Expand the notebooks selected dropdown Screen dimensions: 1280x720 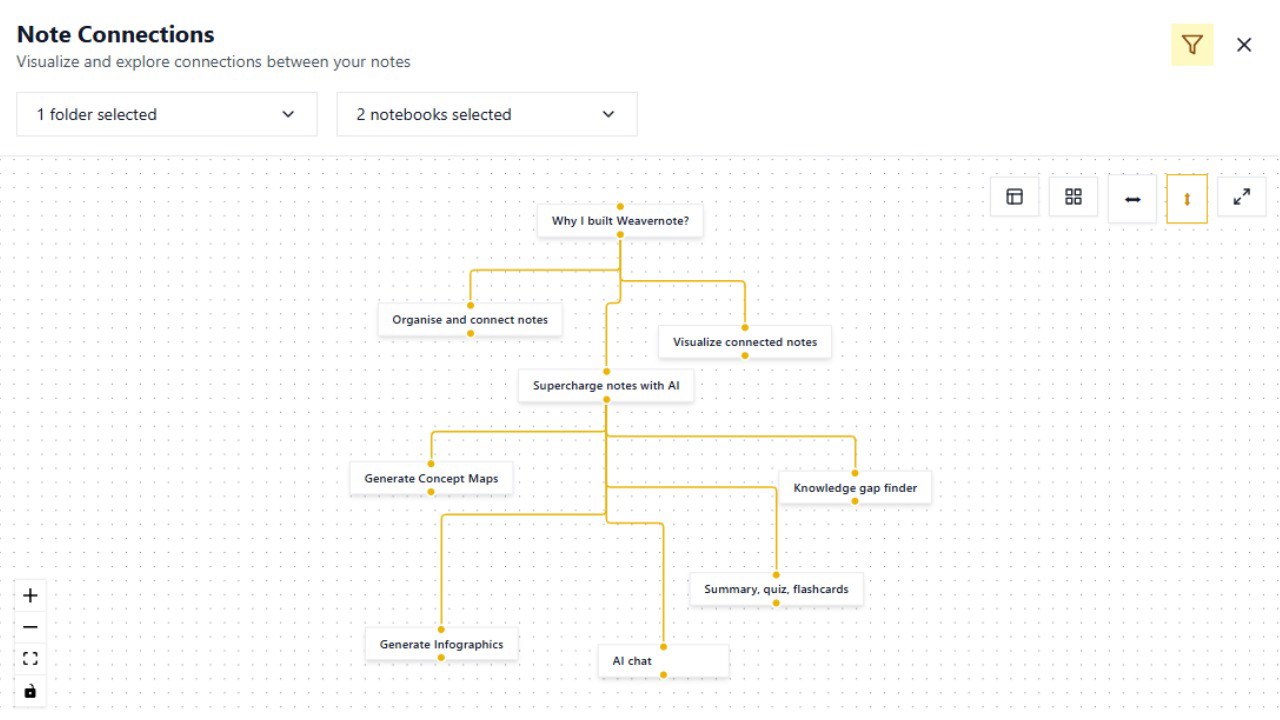(x=487, y=114)
